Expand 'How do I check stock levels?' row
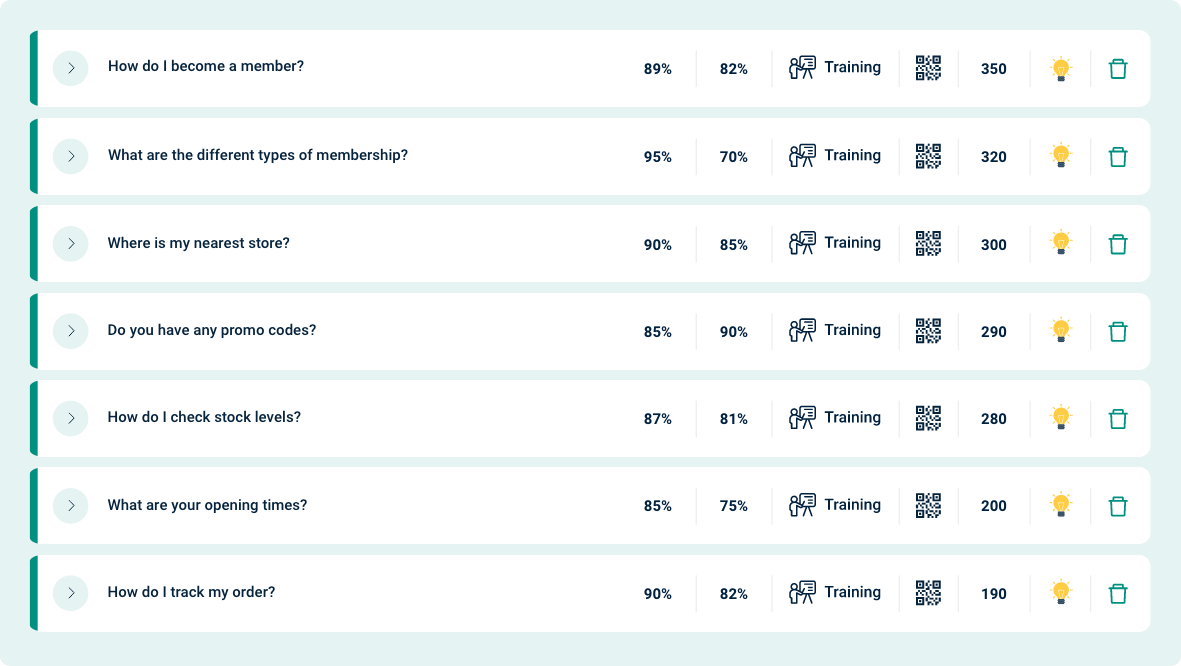The image size is (1181, 666). (71, 418)
